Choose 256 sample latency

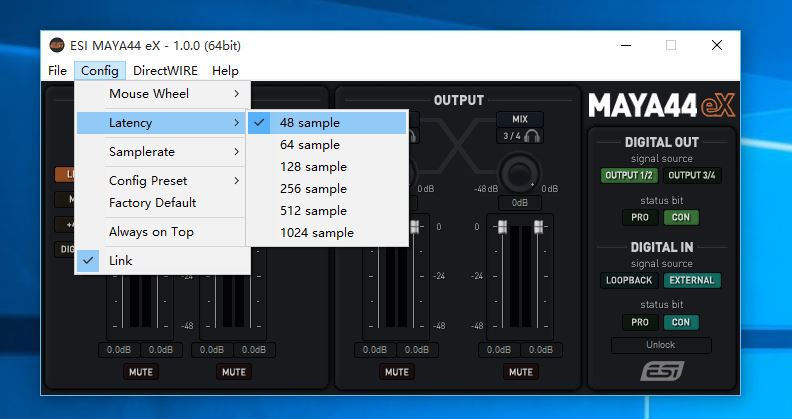click(x=313, y=189)
